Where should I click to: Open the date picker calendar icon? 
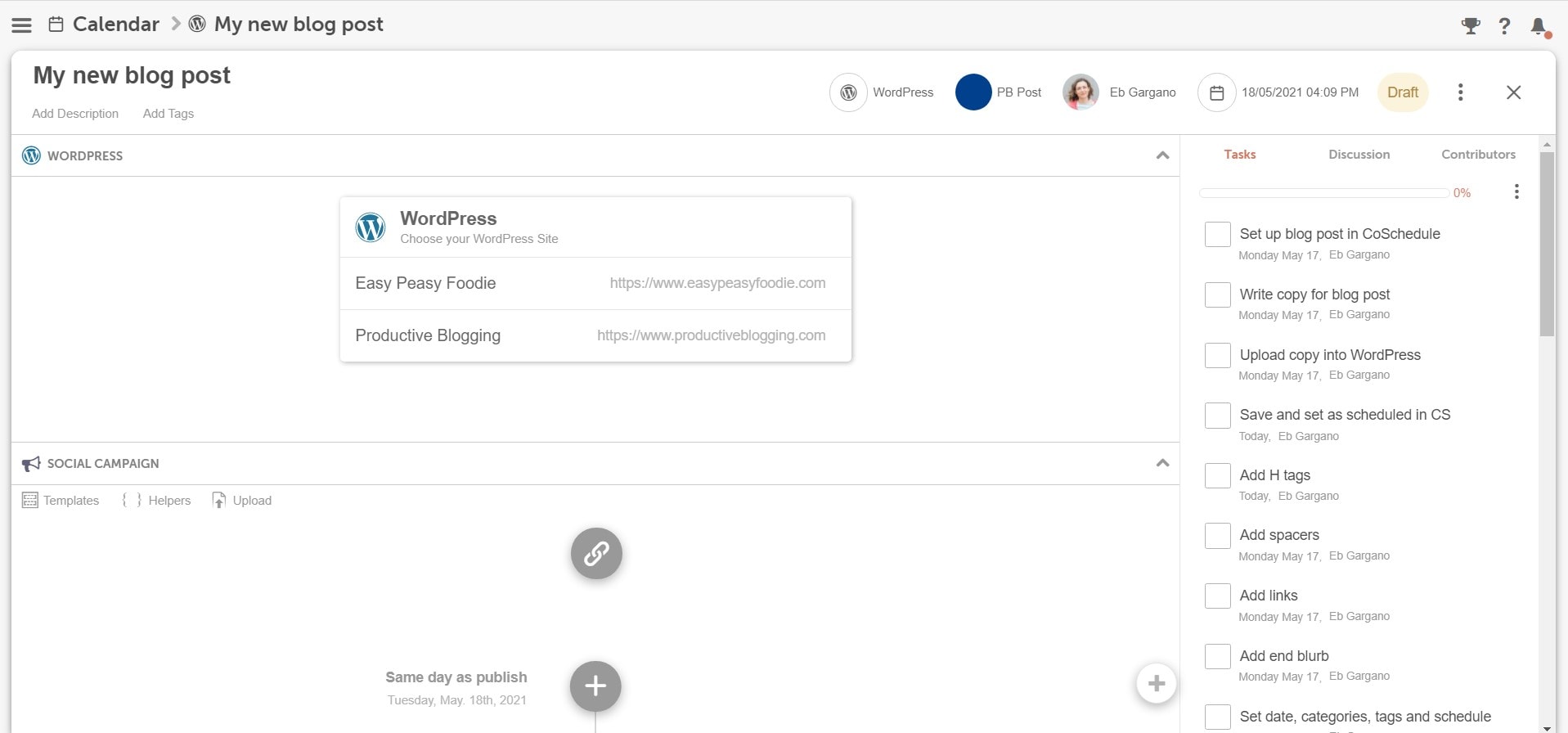coord(1216,92)
